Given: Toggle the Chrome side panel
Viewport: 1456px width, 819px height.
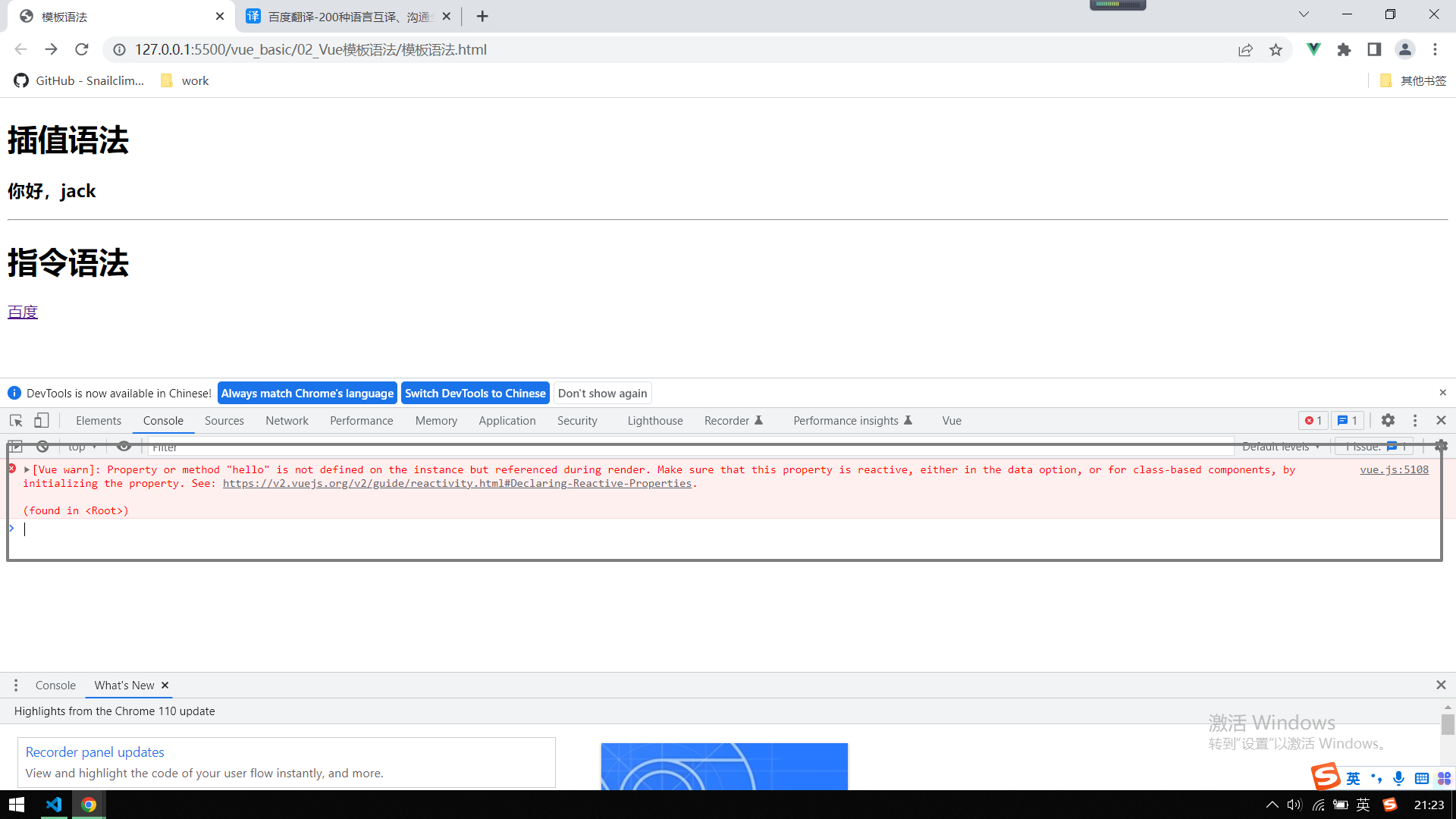Looking at the screenshot, I should 1374,49.
